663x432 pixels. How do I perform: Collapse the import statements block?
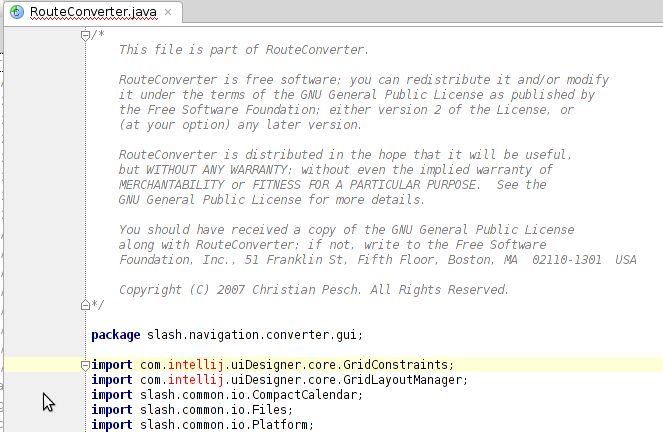tap(85, 365)
